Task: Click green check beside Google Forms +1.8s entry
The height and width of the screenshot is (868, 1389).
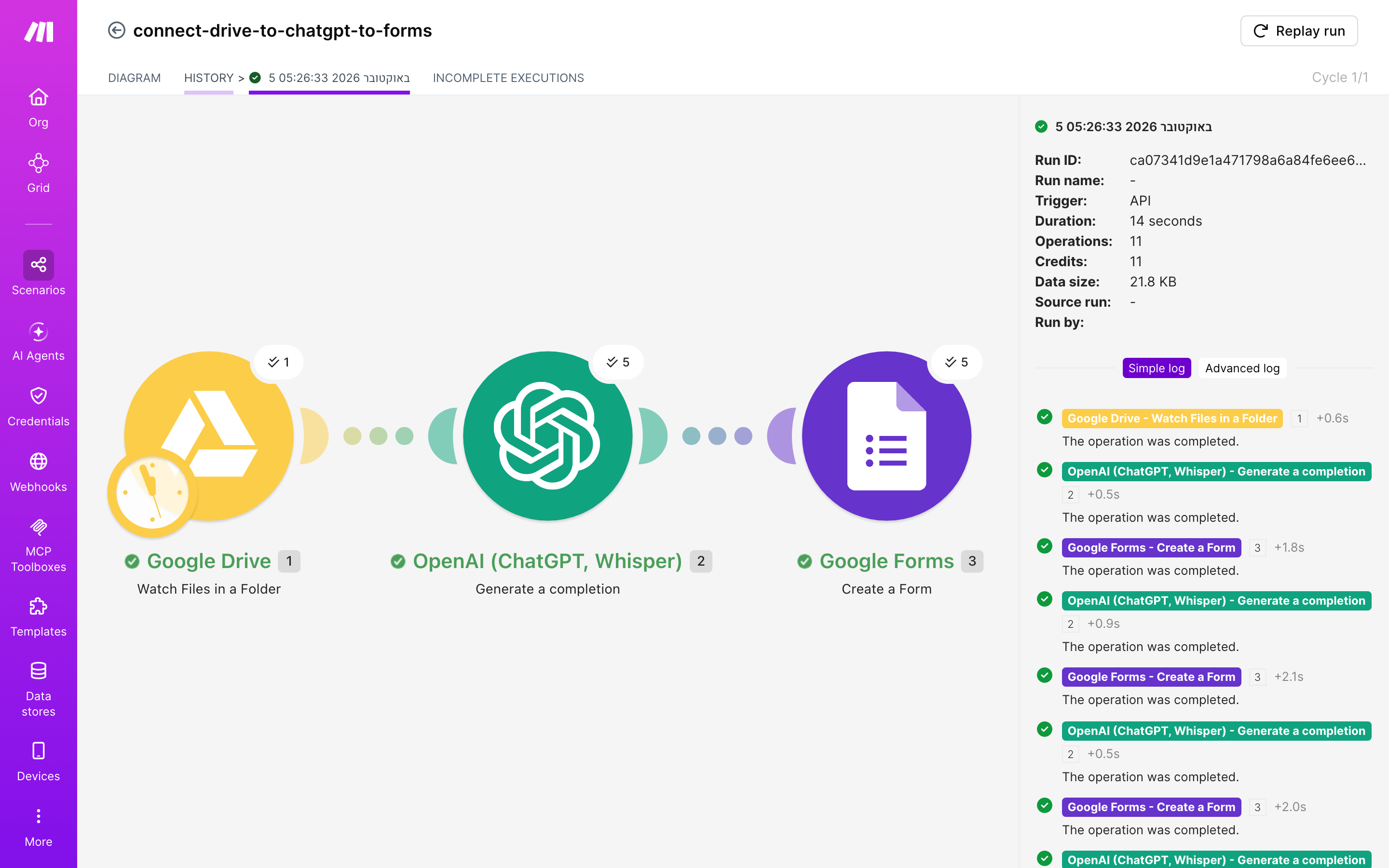Action: coord(1045,546)
